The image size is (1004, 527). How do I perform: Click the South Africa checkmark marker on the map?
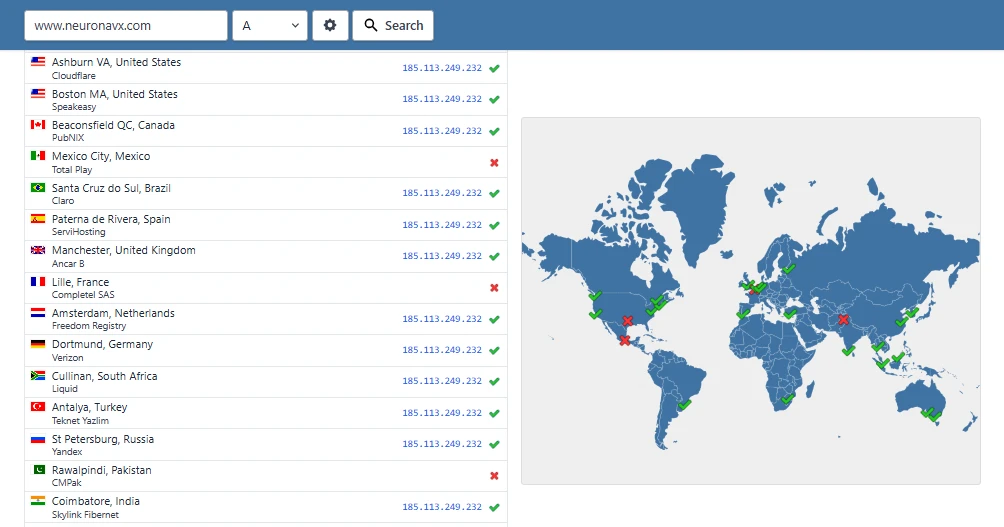pos(788,398)
